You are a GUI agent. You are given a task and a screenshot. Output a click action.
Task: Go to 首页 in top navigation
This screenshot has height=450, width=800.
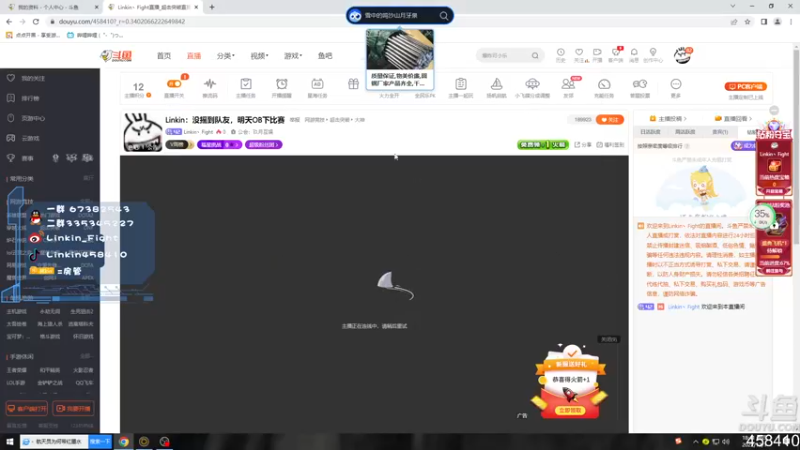coord(164,56)
